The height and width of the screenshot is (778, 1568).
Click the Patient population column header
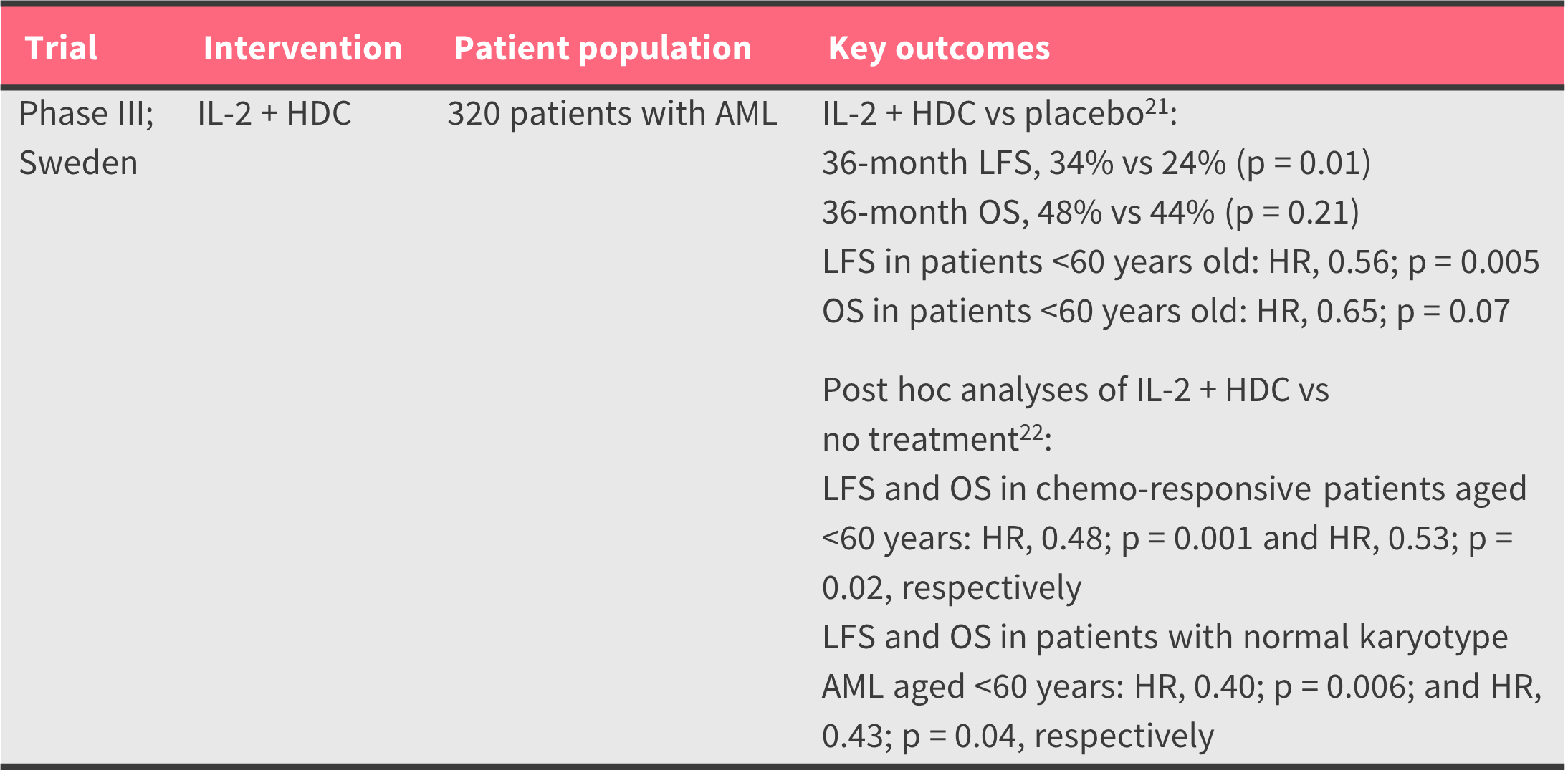[x=602, y=49]
